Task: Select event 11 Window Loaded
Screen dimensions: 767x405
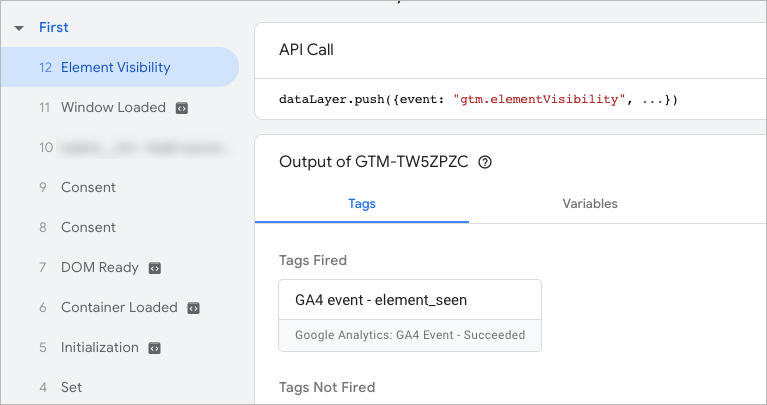Action: point(112,108)
